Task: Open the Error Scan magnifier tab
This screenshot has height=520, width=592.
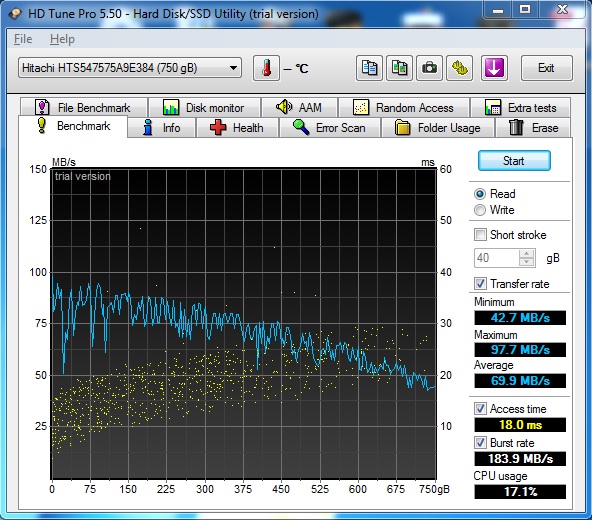Action: coord(330,128)
